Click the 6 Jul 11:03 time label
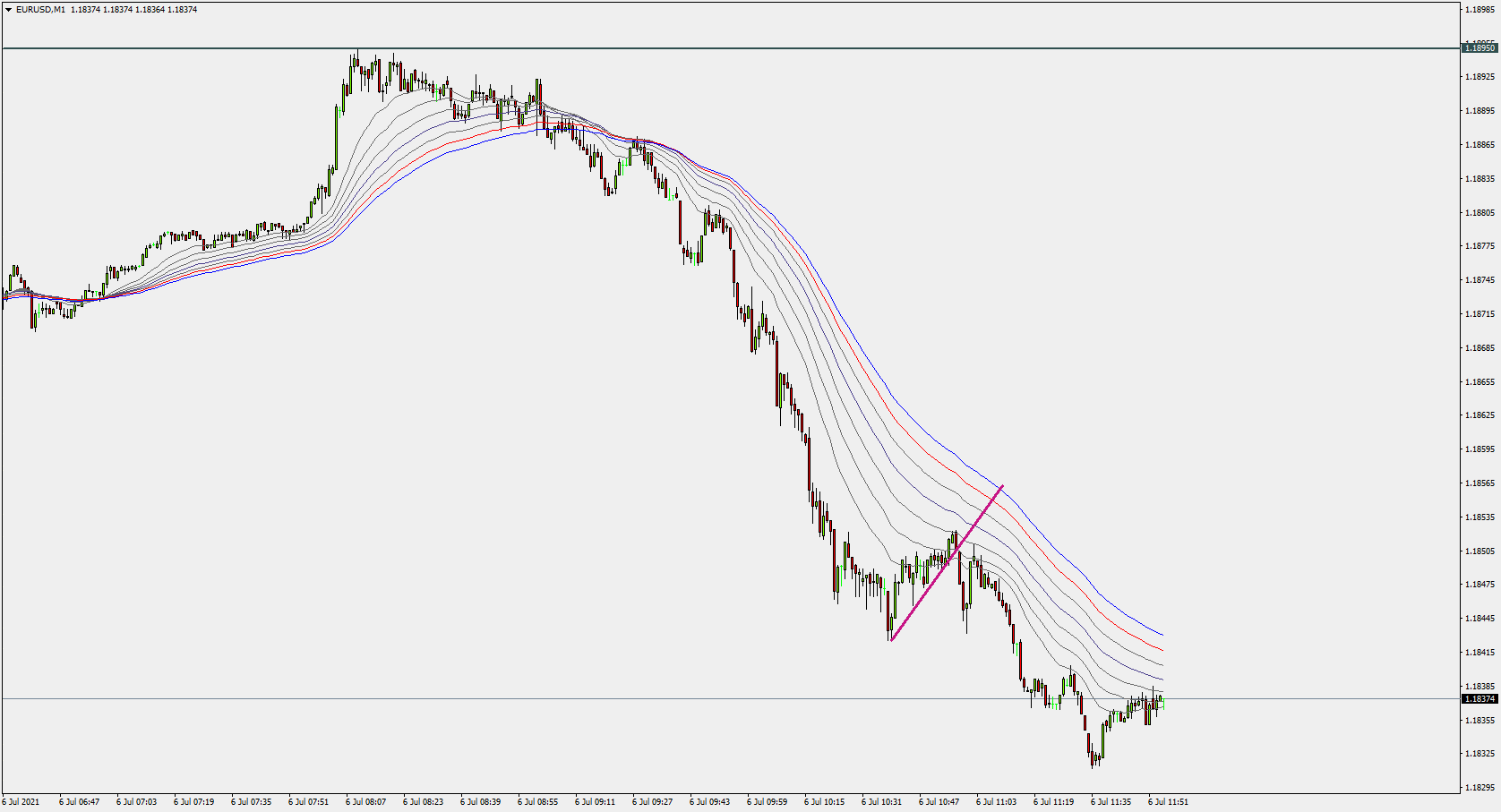This screenshot has width=1501, height=812. 996,802
